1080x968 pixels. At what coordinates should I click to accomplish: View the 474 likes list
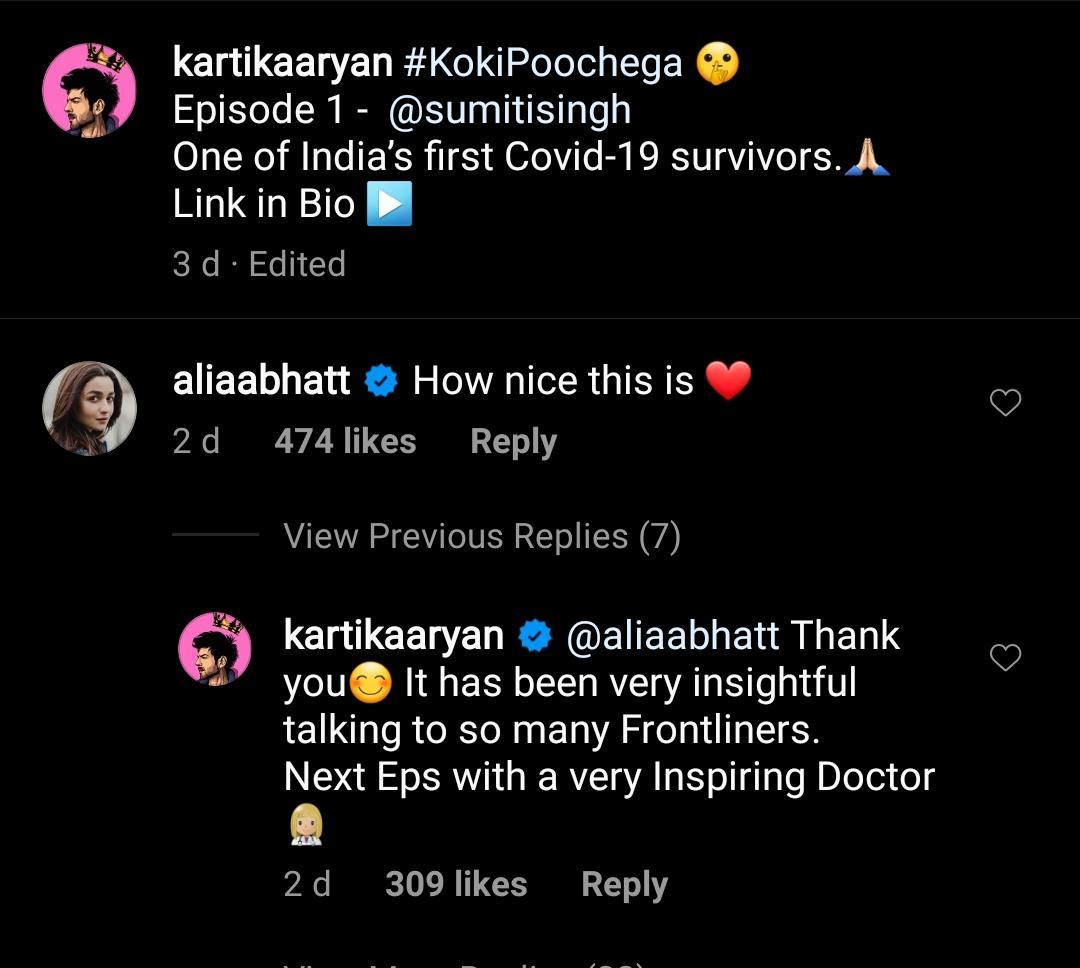point(345,442)
